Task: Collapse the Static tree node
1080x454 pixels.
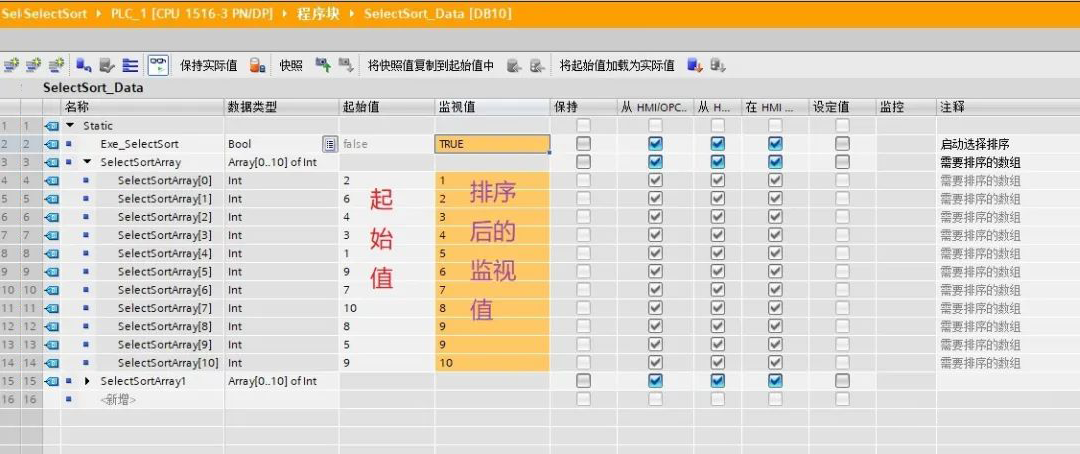Action: [x=70, y=126]
